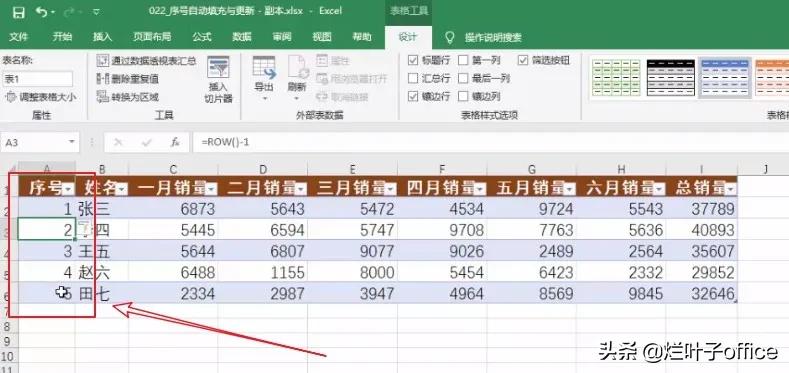The width and height of the screenshot is (789, 373).
Task: Select the 设计 table tools tab
Action: [x=408, y=37]
